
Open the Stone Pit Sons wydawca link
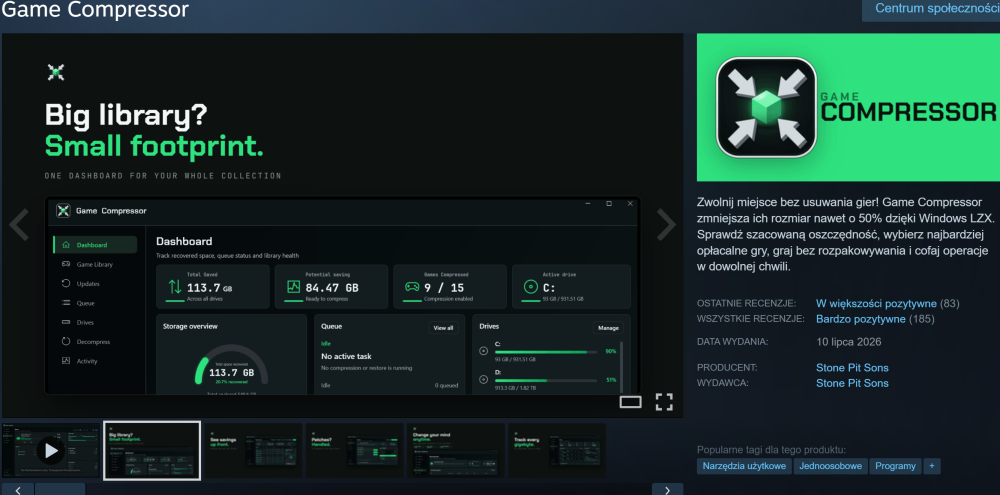click(852, 383)
